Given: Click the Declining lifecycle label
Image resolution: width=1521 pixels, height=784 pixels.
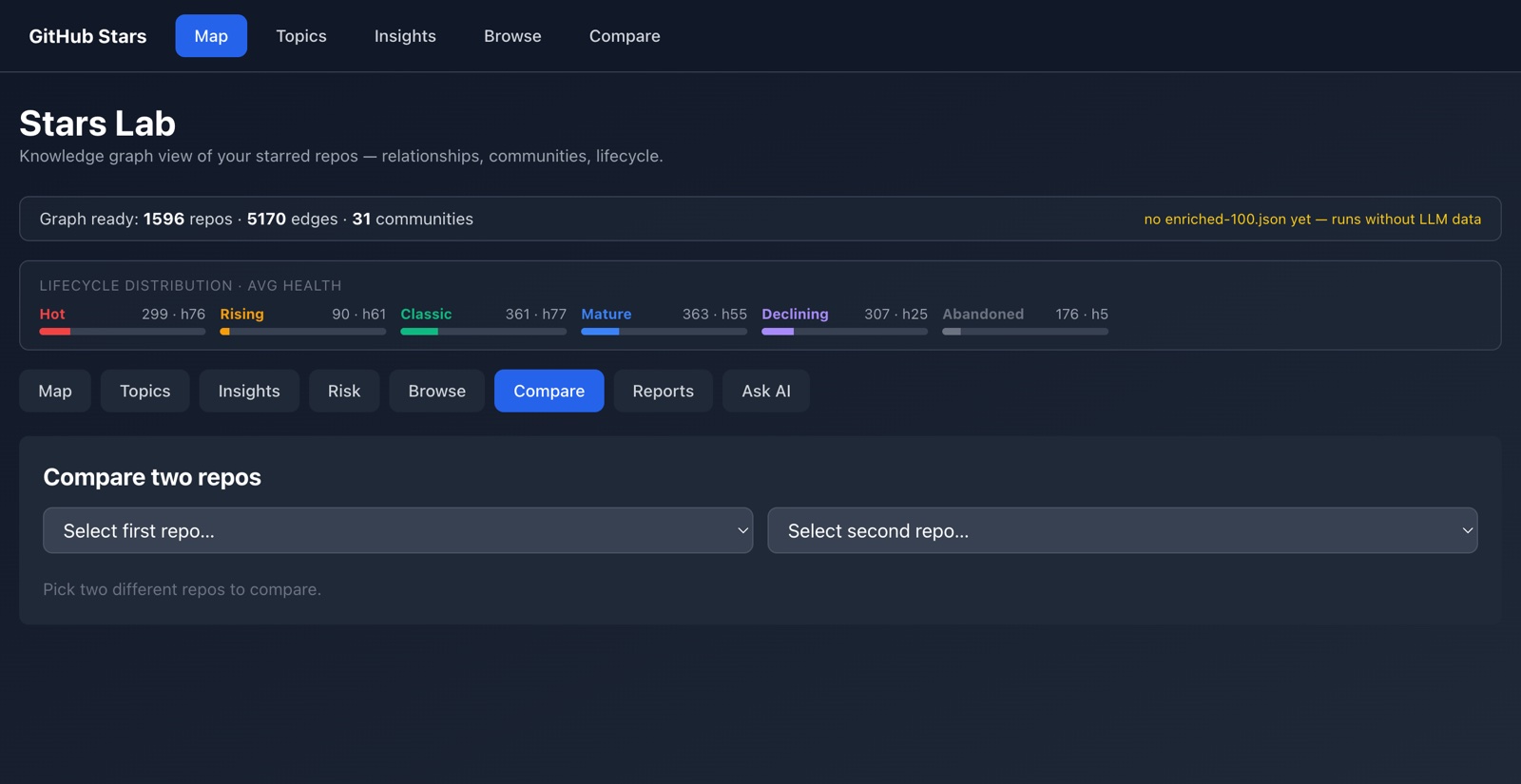Looking at the screenshot, I should tap(795, 314).
